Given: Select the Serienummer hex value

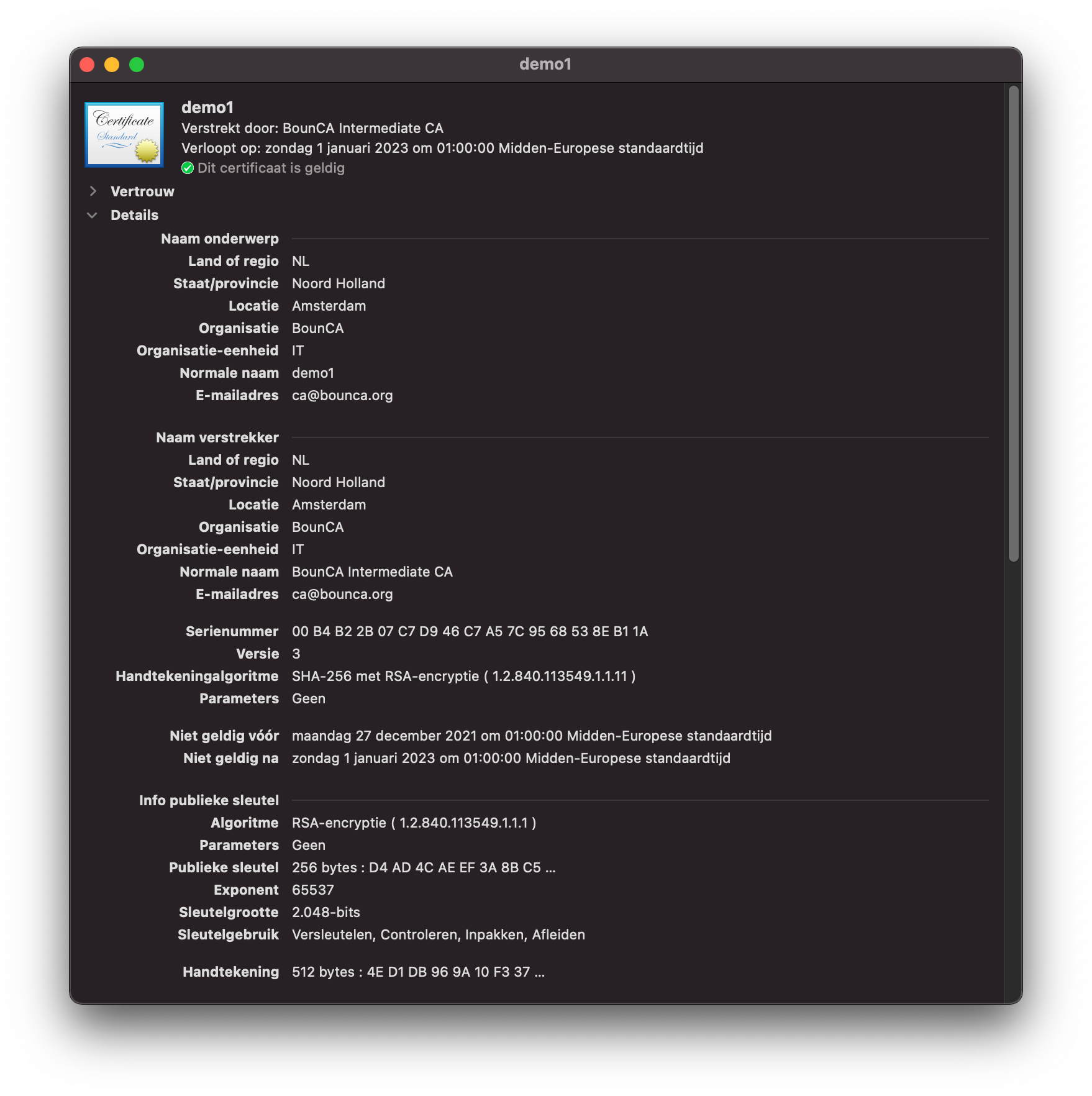Looking at the screenshot, I should coord(470,632).
